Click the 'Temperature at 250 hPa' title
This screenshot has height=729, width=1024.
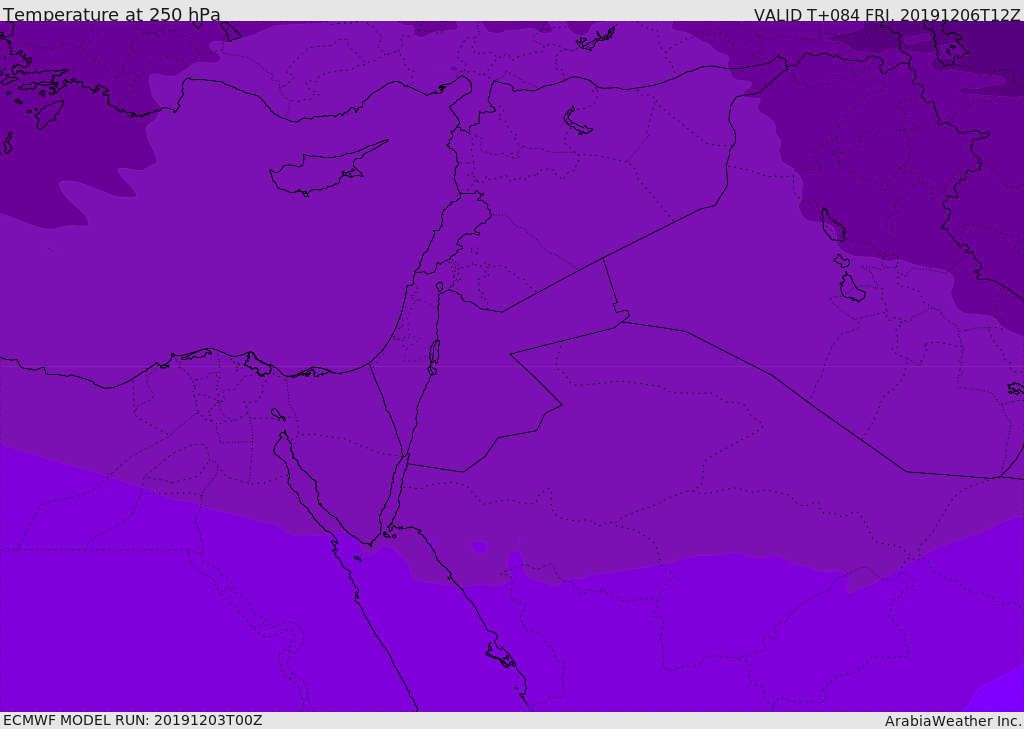(112, 14)
